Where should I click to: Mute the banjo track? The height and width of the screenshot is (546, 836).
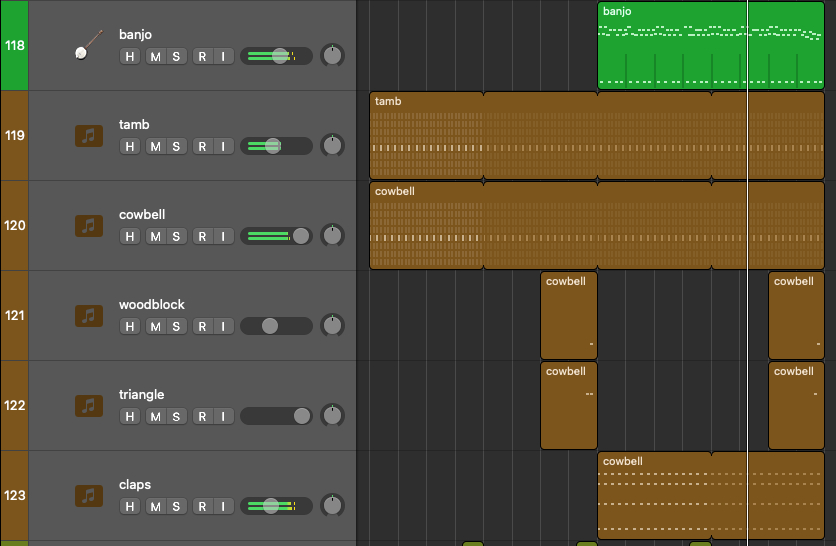pos(155,56)
